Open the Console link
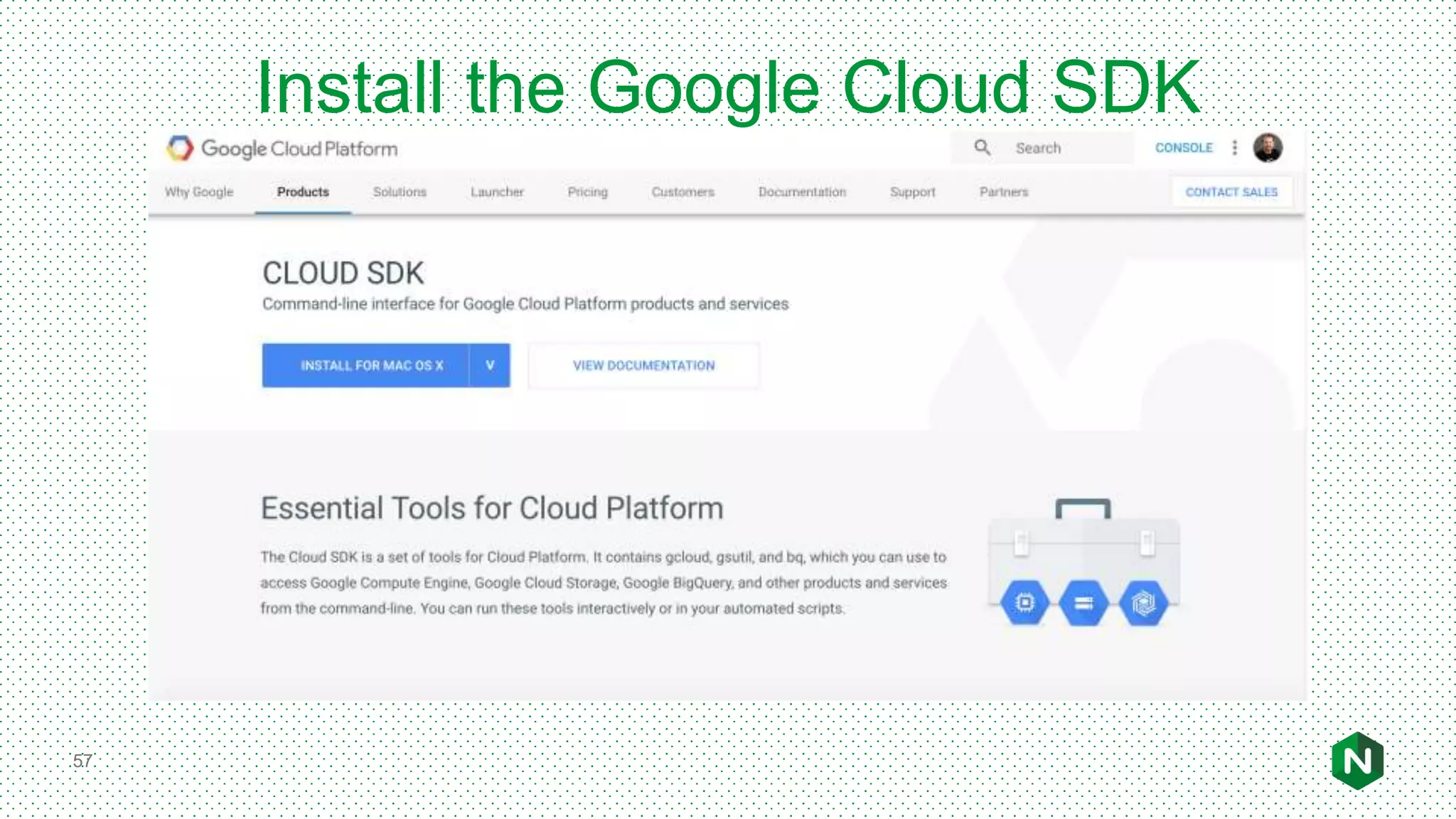 1184,148
